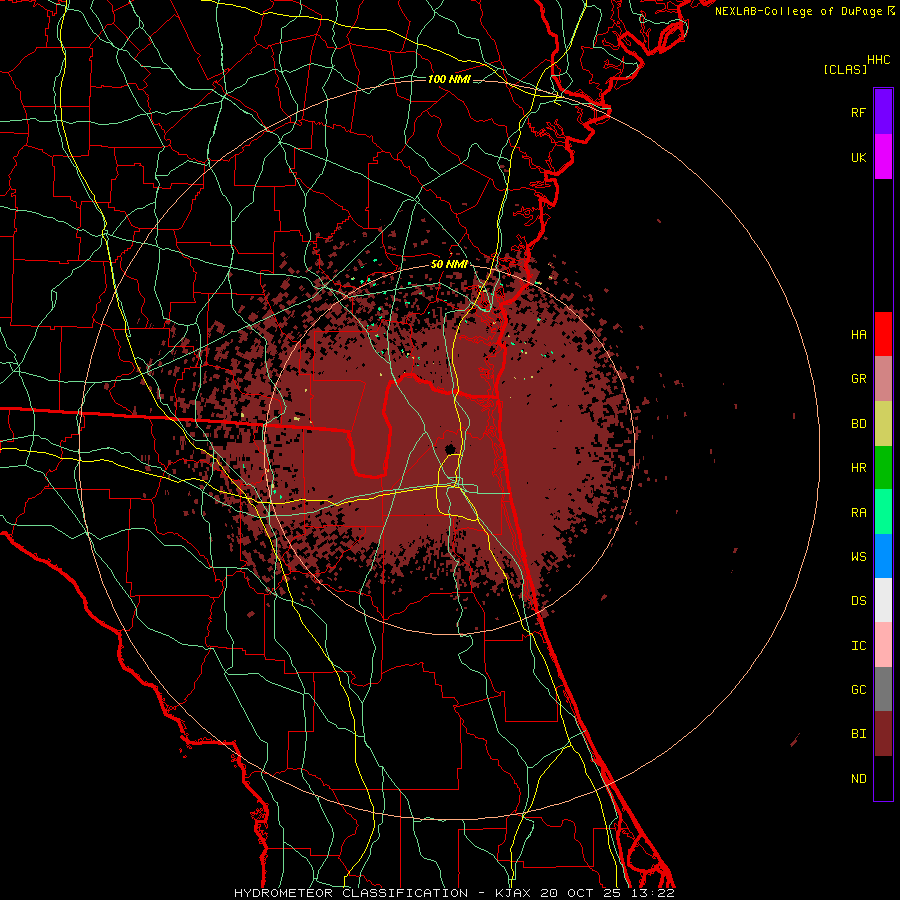This screenshot has width=900, height=900.
Task: Click the 'UK' legend label
Action: [858, 157]
